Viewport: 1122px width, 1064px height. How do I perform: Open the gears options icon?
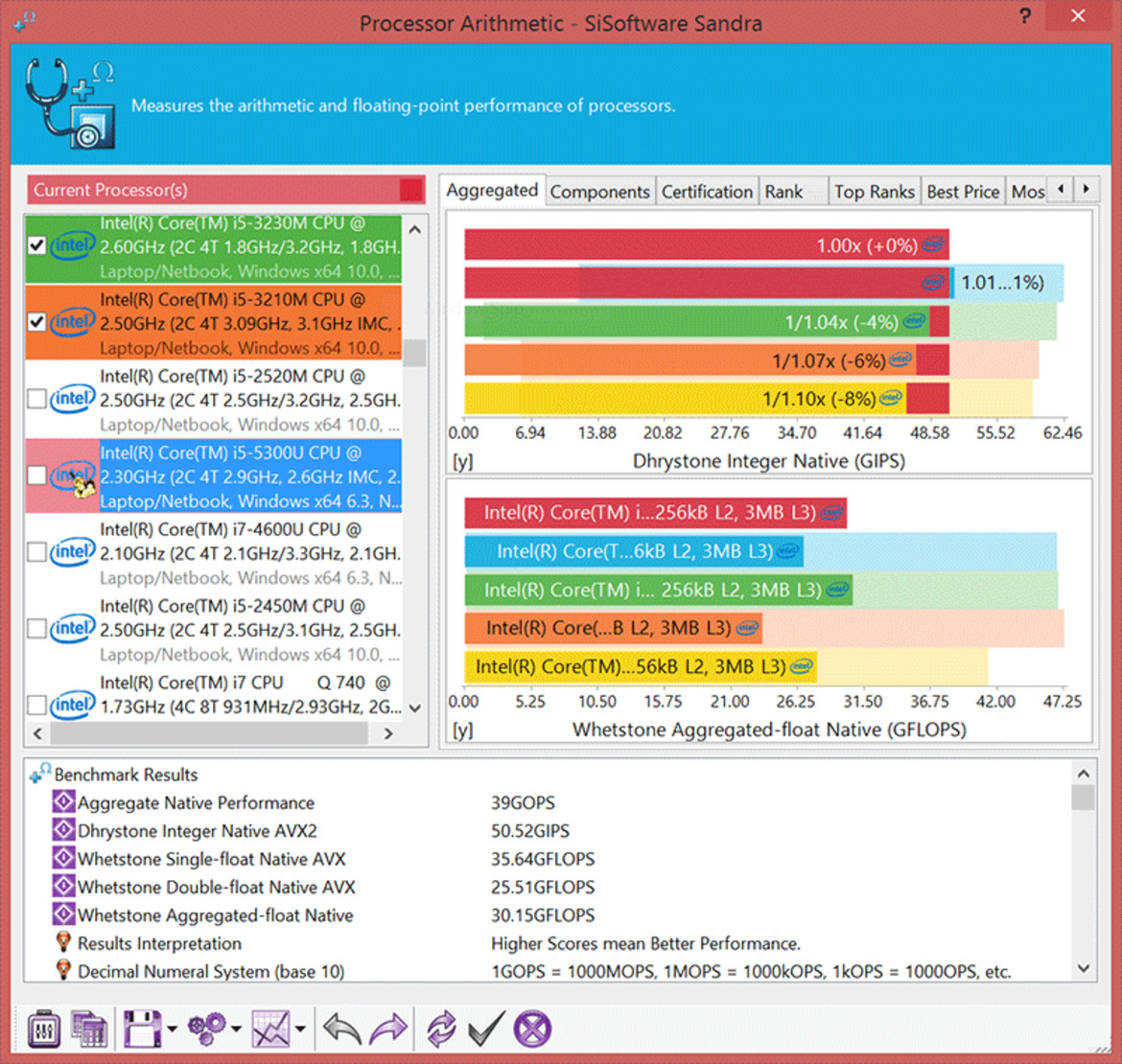coord(207,1029)
